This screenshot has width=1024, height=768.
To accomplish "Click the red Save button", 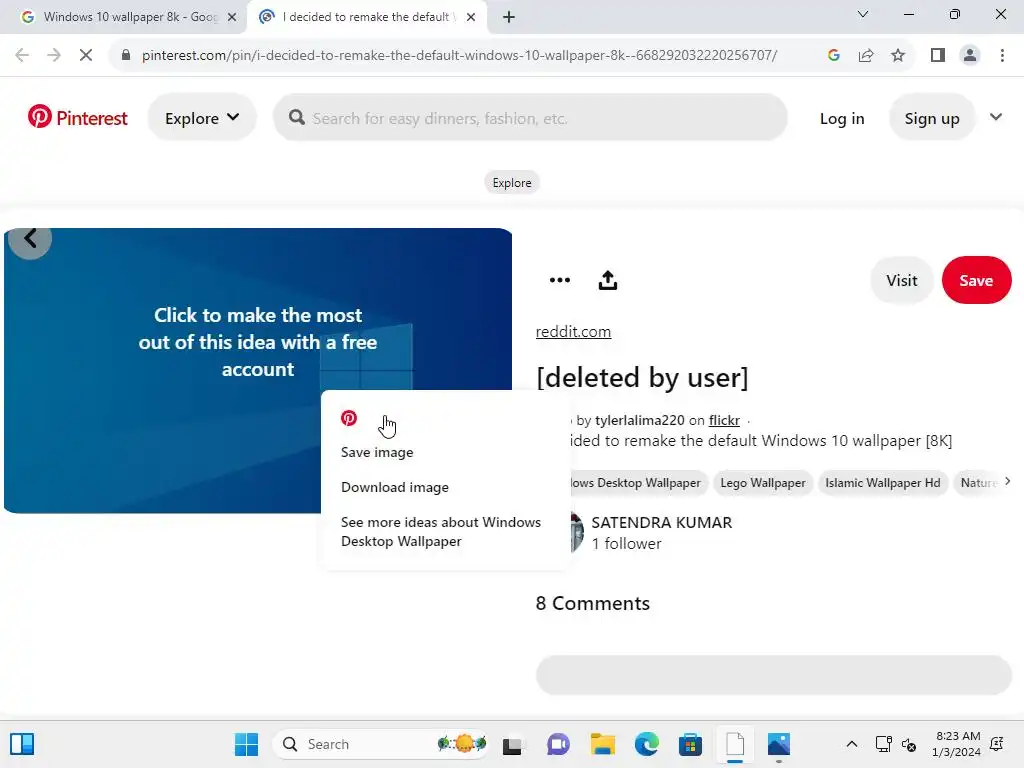I will click(976, 280).
